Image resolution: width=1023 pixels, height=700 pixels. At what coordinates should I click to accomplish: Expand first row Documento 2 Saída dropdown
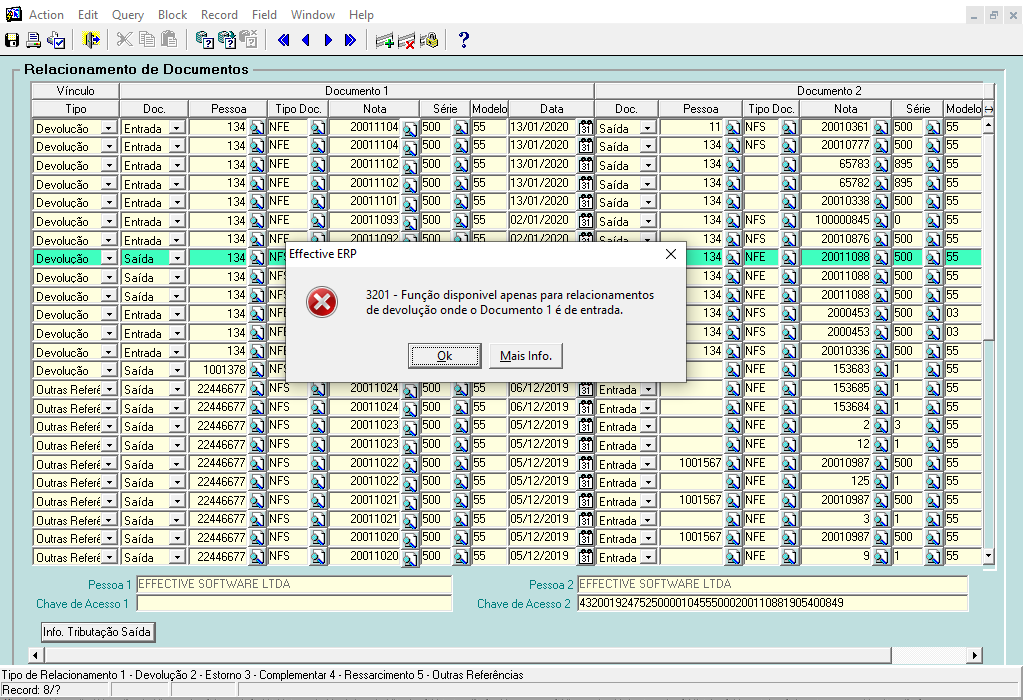pyautogui.click(x=647, y=128)
